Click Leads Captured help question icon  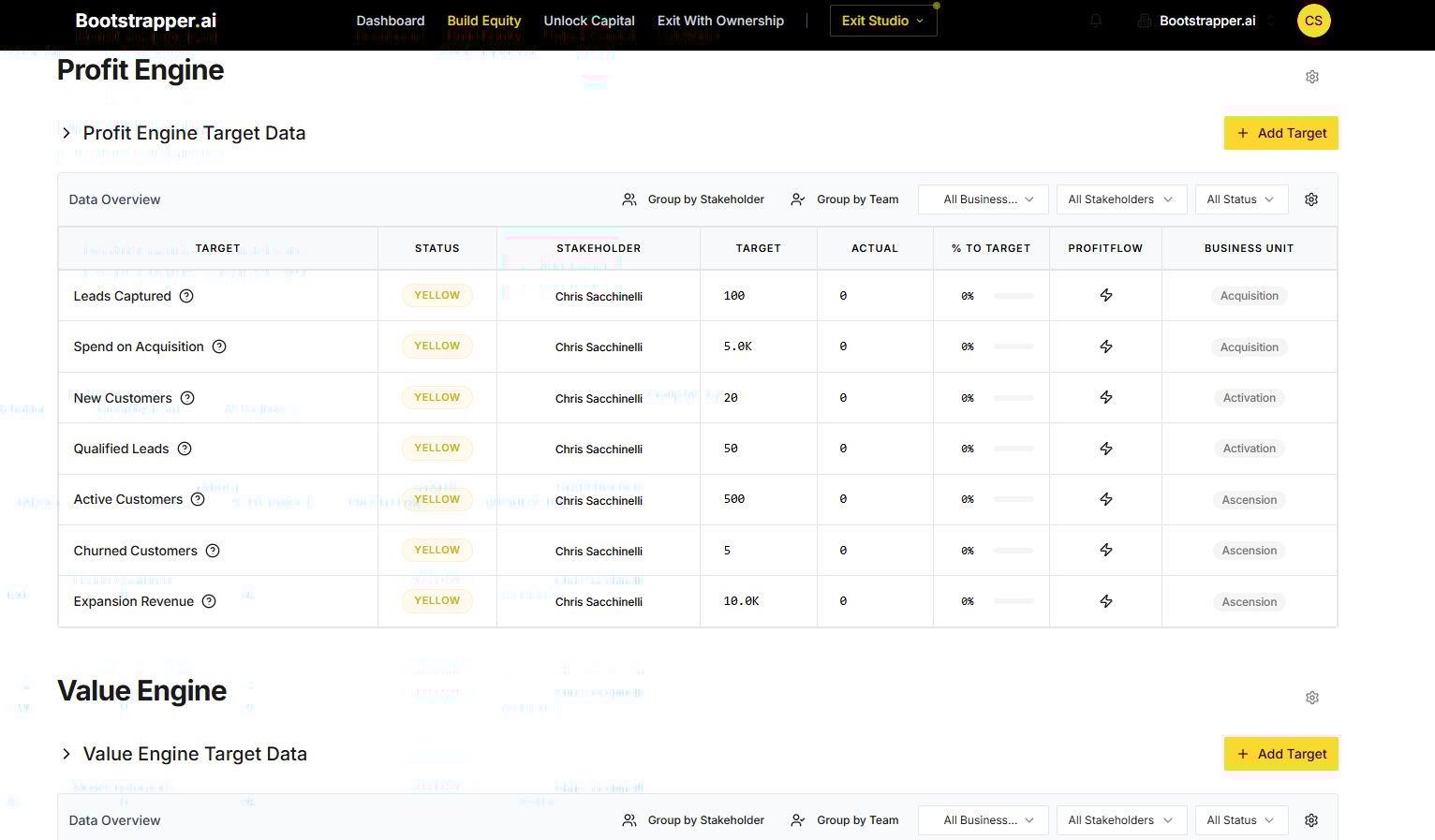186,296
